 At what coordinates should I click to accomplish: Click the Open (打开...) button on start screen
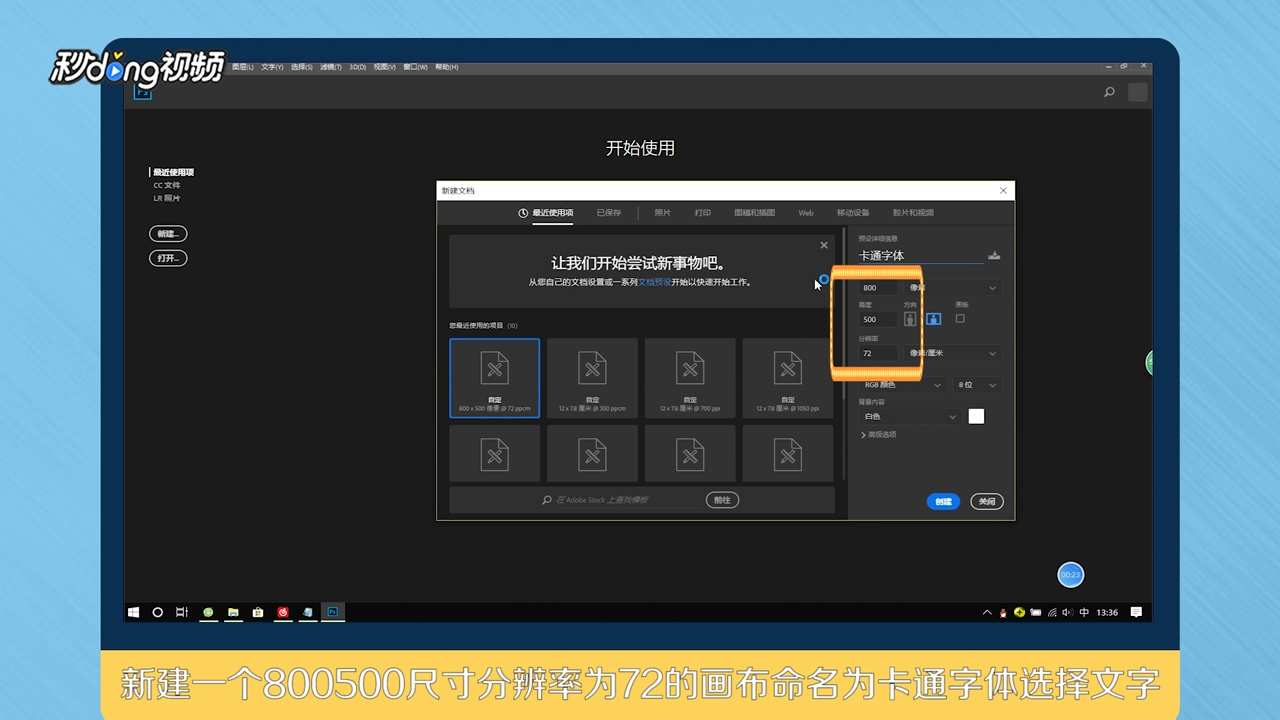tap(168, 258)
